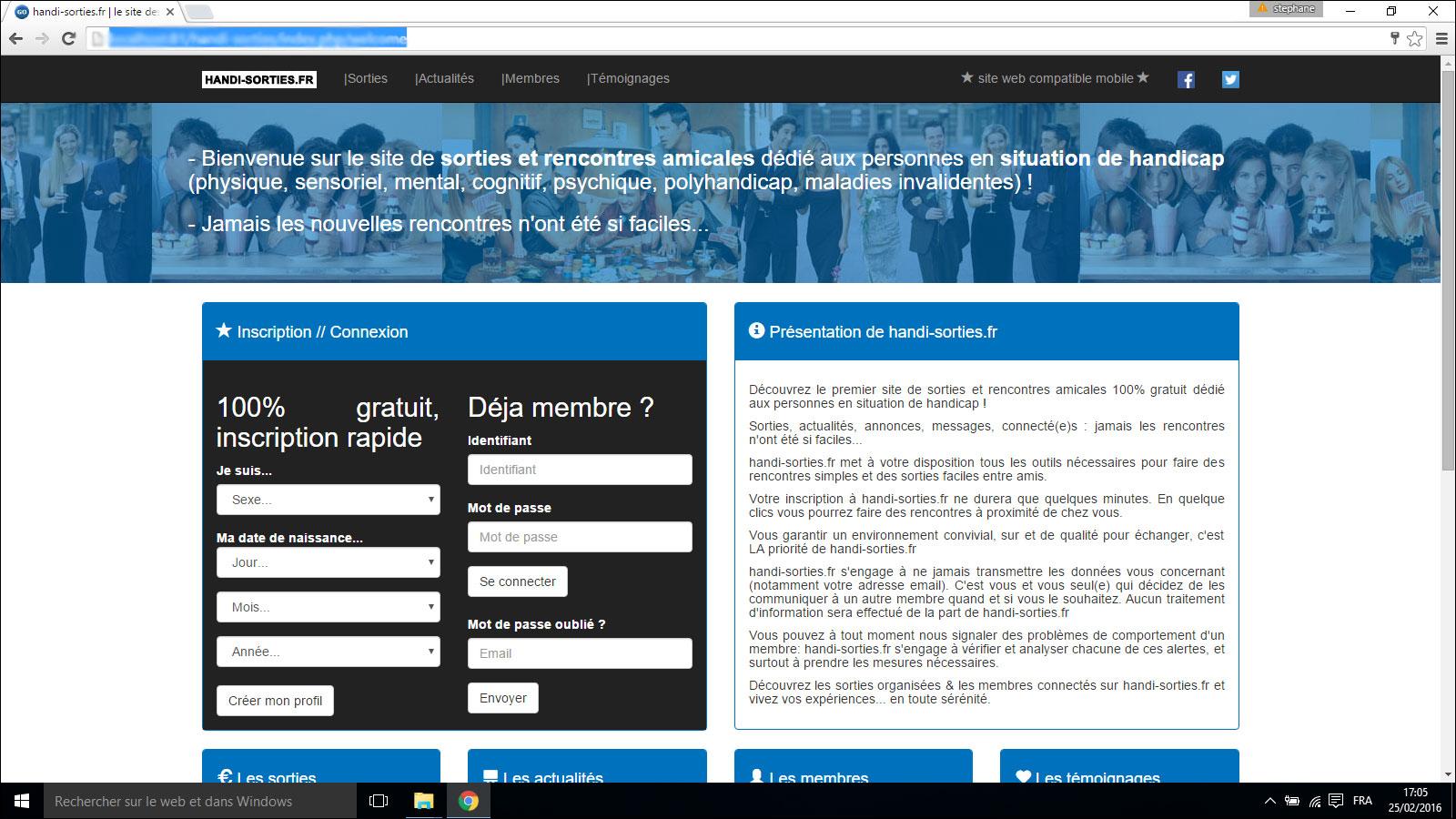Expand the Sexe dropdown
Image resolution: width=1456 pixels, height=819 pixels.
pos(328,500)
